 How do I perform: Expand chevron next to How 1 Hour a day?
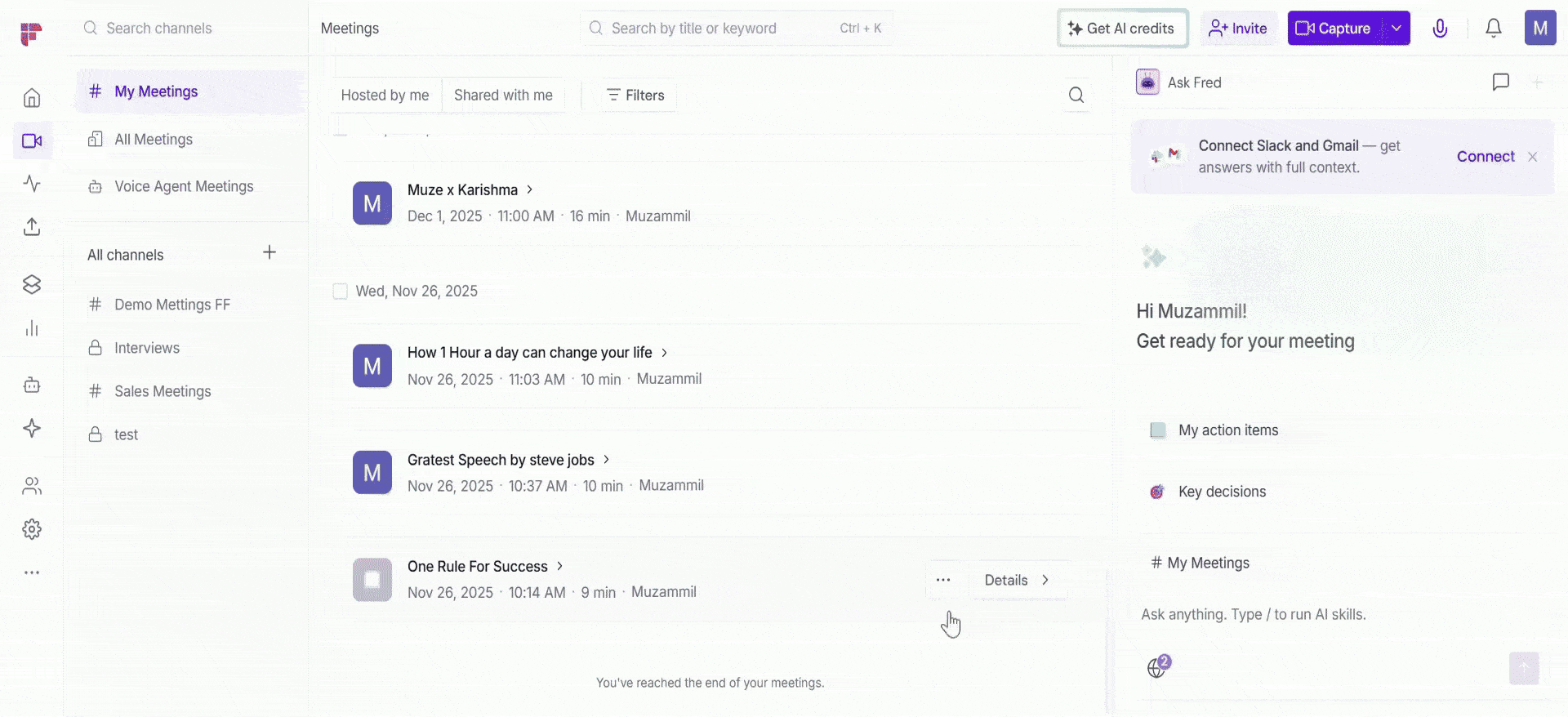click(664, 353)
